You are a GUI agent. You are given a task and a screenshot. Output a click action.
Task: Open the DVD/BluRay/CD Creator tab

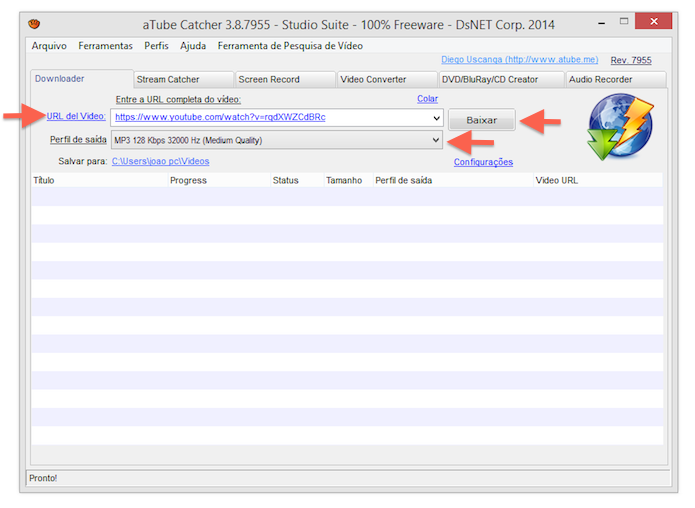(501, 79)
